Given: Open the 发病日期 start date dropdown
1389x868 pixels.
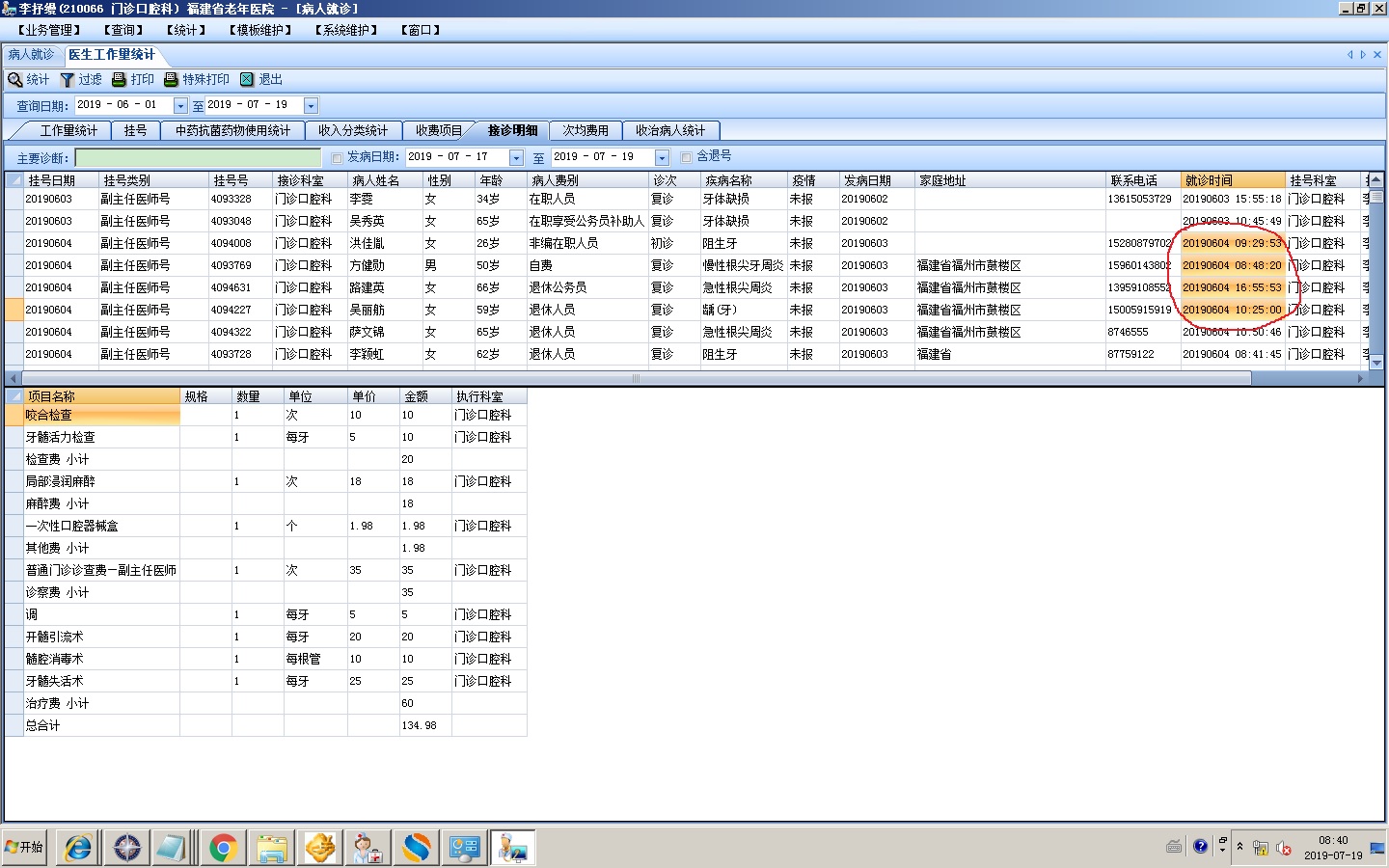Looking at the screenshot, I should pyautogui.click(x=516, y=157).
